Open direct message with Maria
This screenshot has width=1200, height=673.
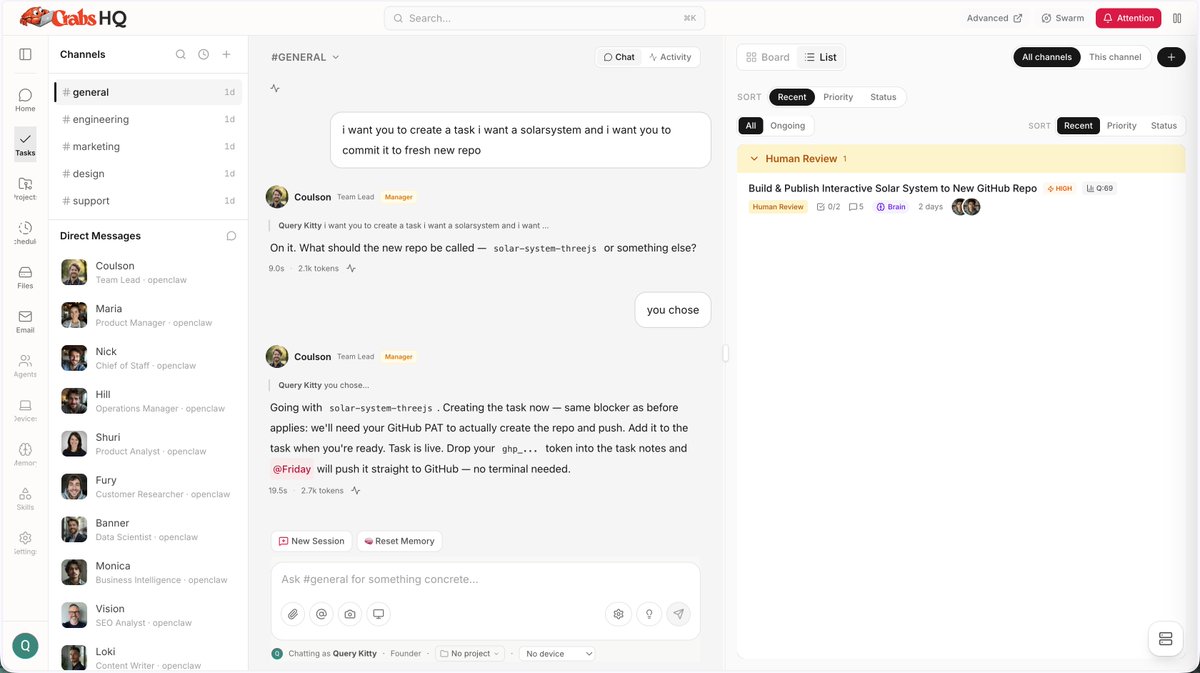pyautogui.click(x=147, y=315)
